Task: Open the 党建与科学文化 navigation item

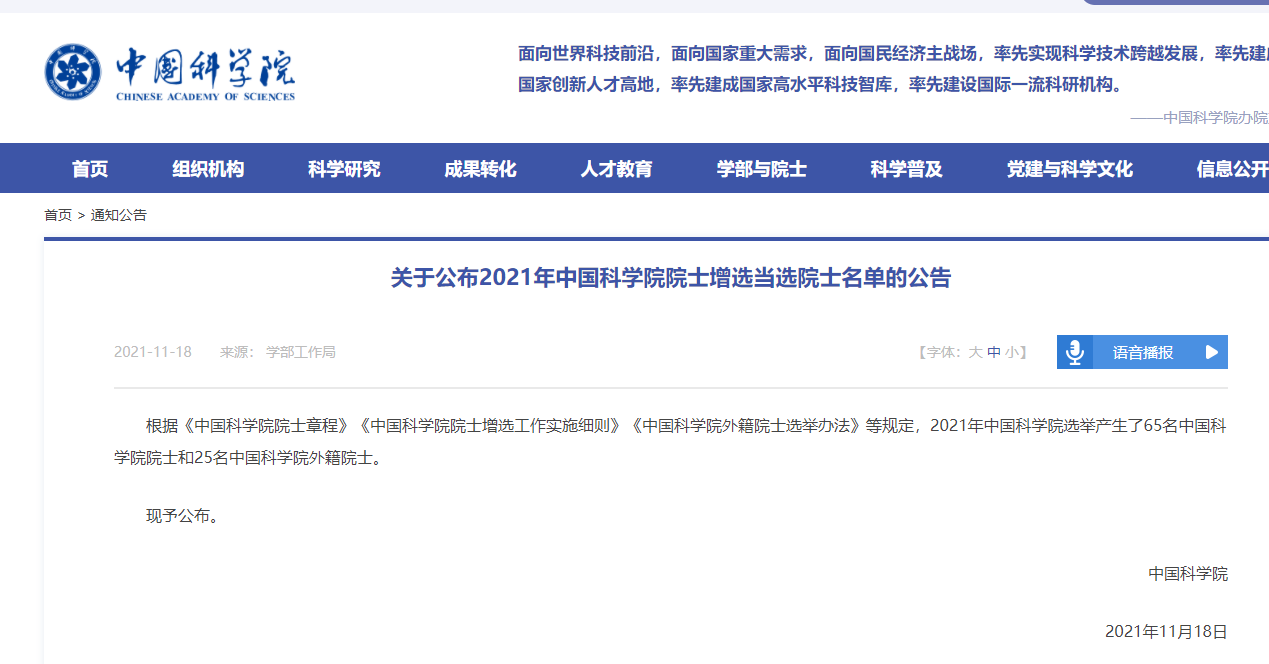Action: point(1070,169)
